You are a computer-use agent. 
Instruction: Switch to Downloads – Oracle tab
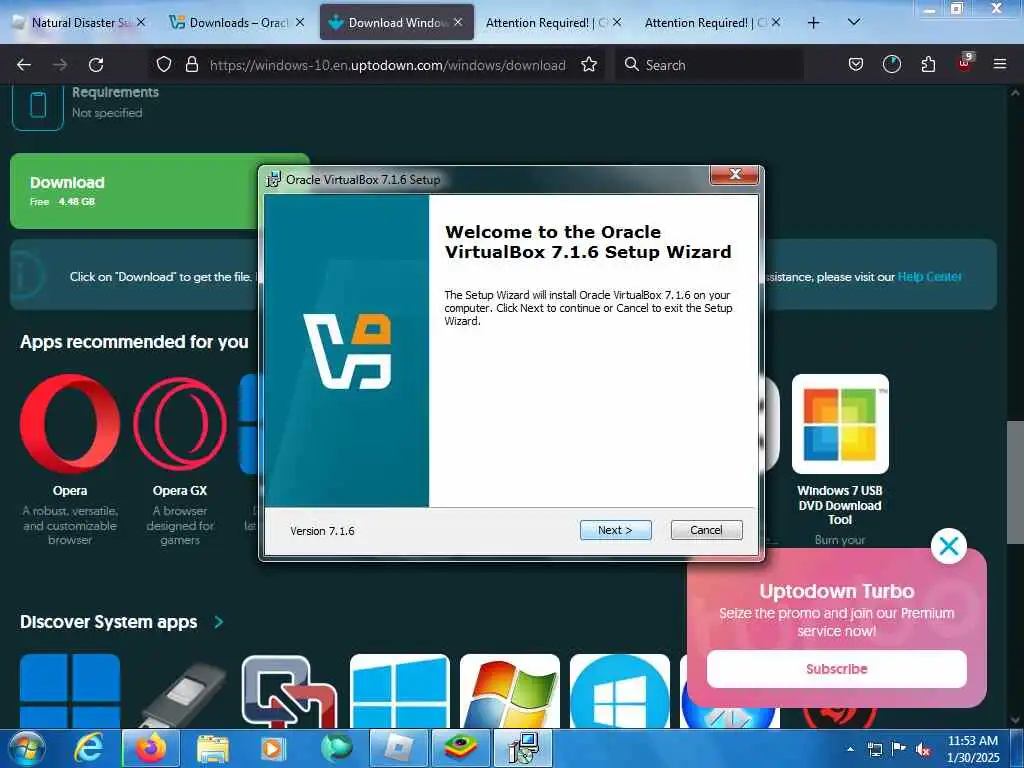pyautogui.click(x=236, y=22)
